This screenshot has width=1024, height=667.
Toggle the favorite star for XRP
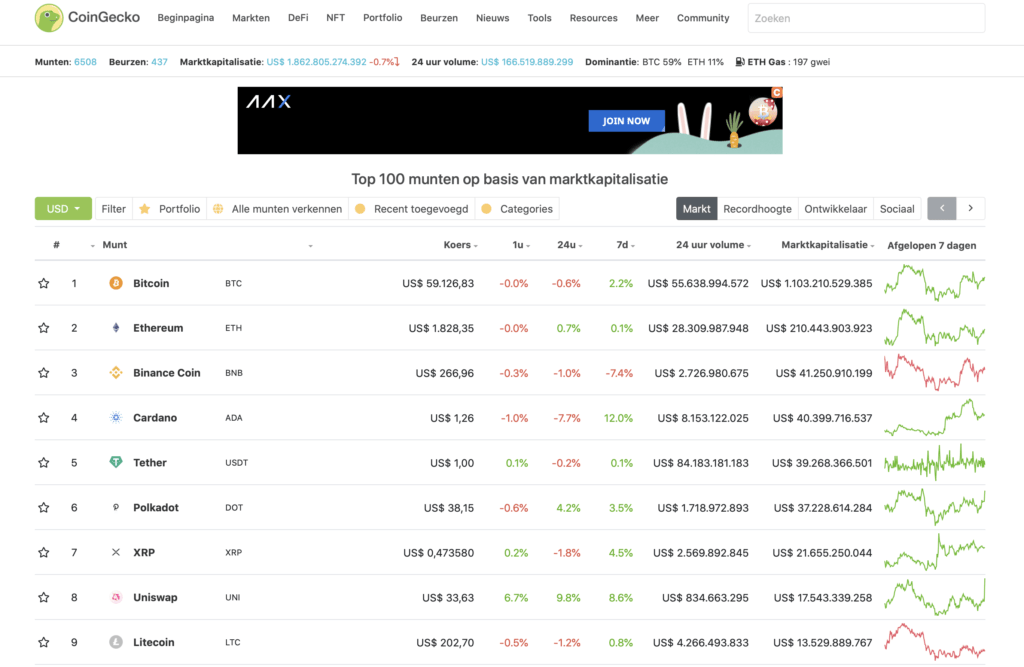pos(44,553)
